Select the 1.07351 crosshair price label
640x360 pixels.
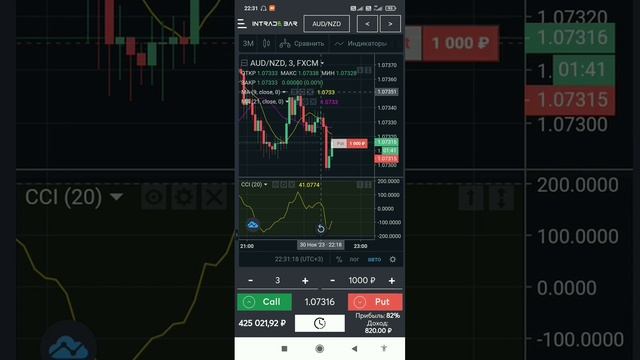(386, 92)
